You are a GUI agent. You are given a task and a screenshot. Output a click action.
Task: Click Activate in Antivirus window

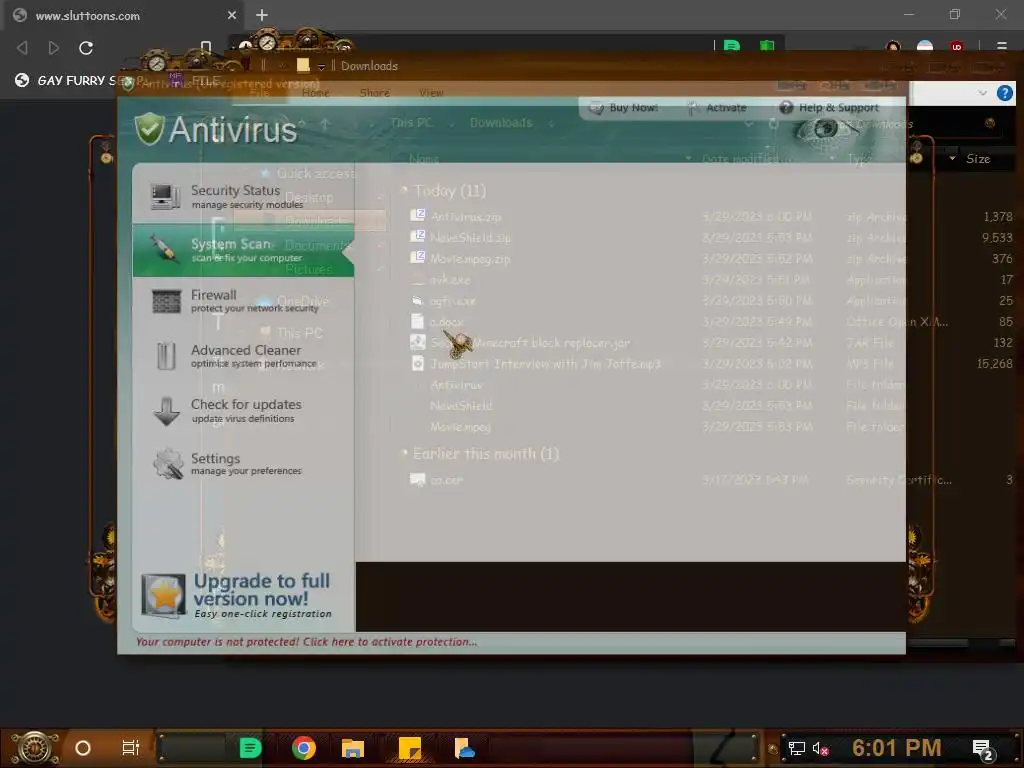pos(717,108)
